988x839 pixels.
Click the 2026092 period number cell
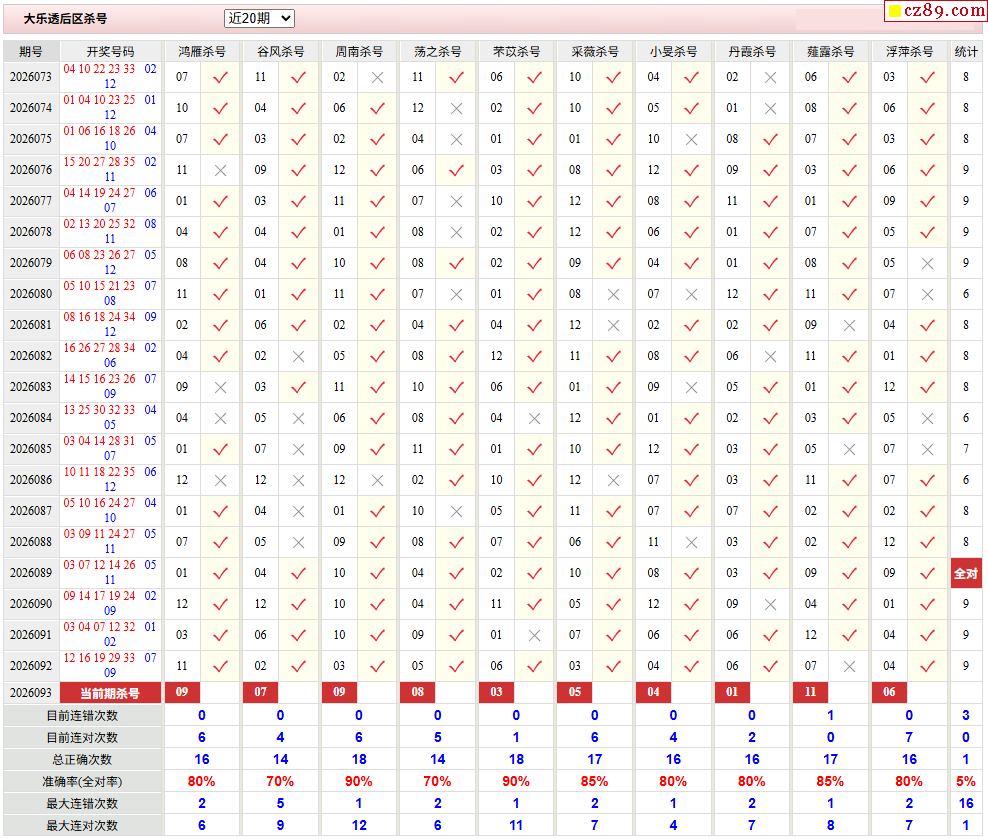click(x=31, y=666)
